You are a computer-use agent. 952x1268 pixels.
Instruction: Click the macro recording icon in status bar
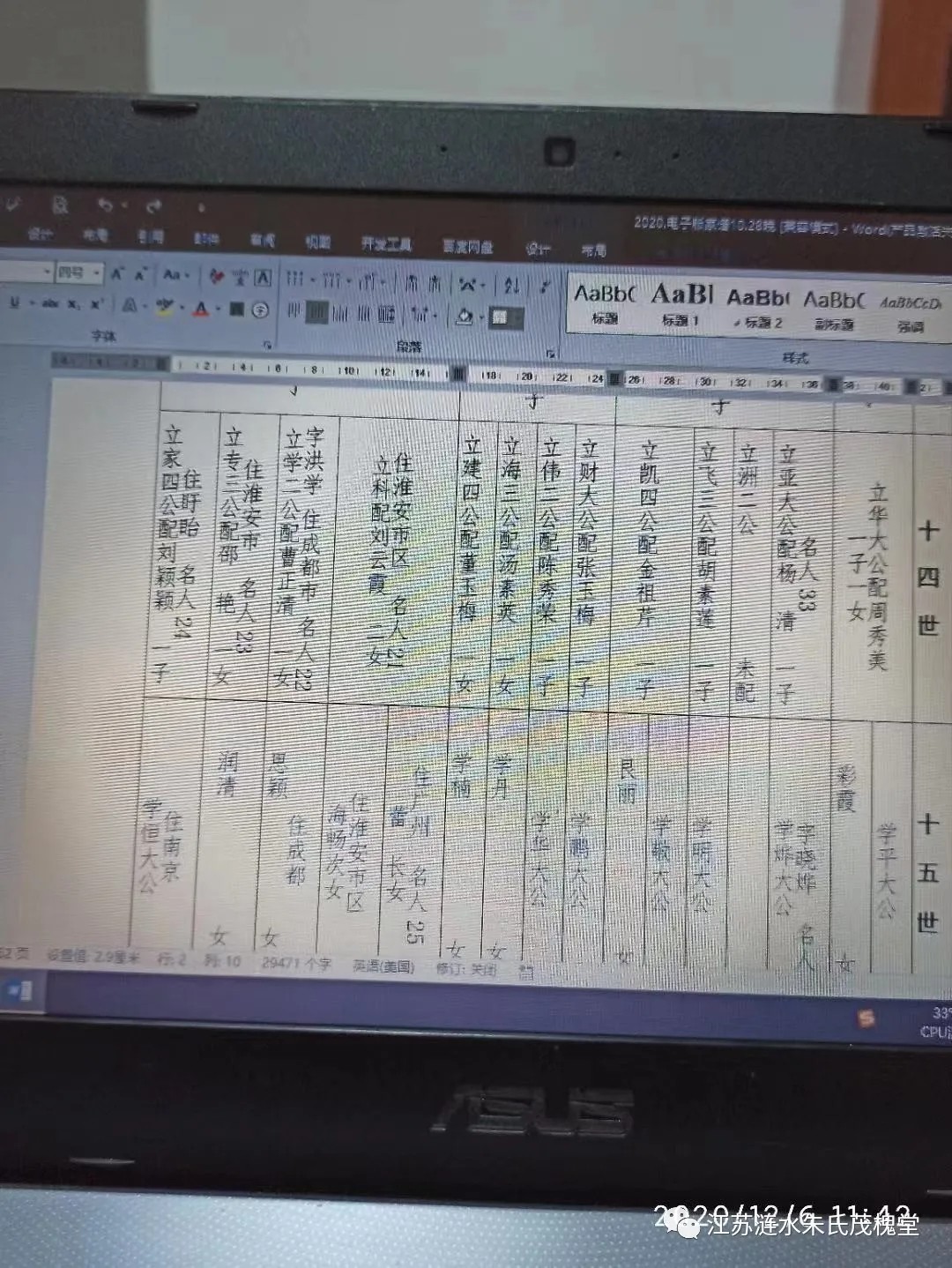tap(525, 973)
